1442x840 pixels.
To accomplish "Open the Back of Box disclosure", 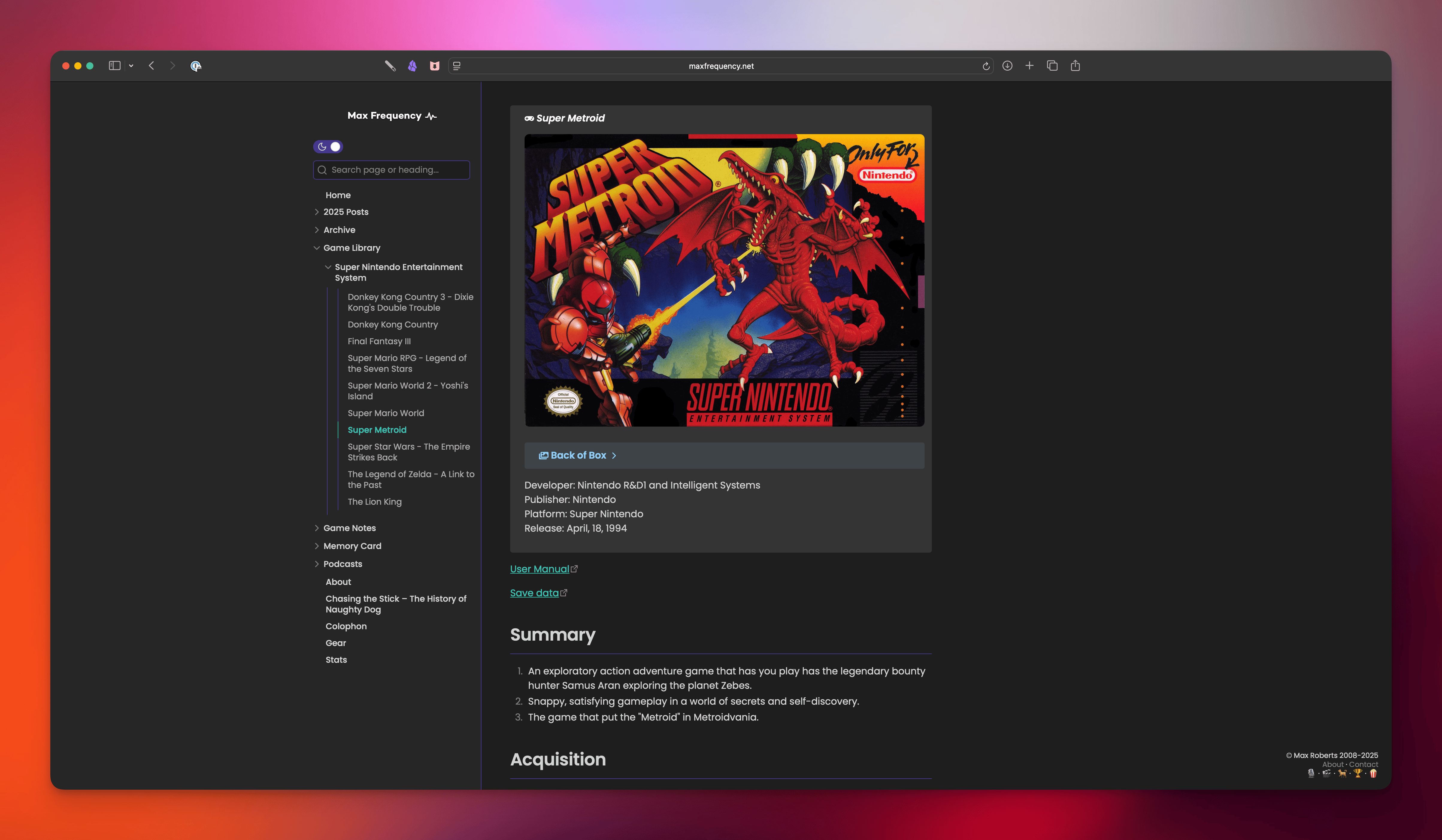I will [577, 456].
